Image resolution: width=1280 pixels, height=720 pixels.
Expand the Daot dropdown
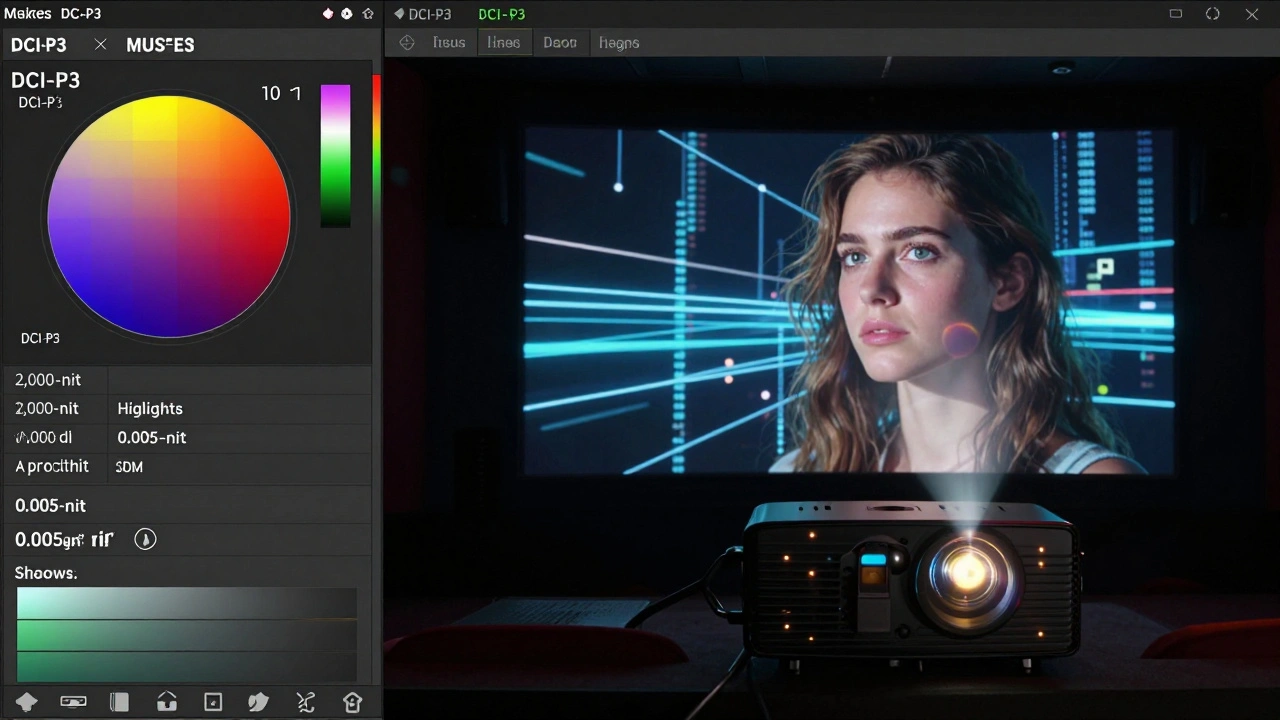tap(559, 42)
